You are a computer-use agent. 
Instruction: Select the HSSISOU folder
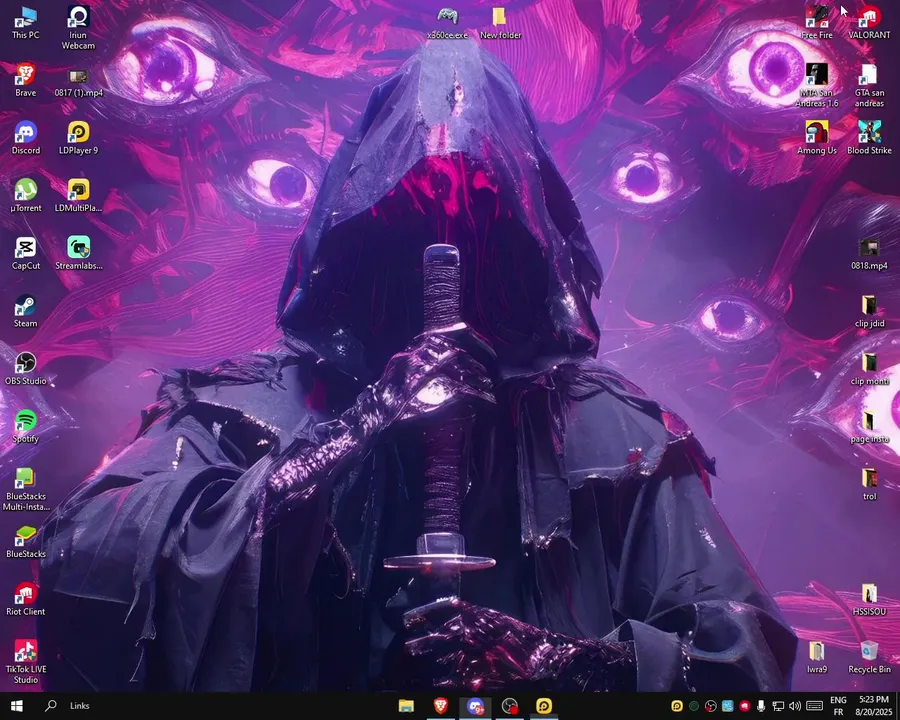coord(870,600)
